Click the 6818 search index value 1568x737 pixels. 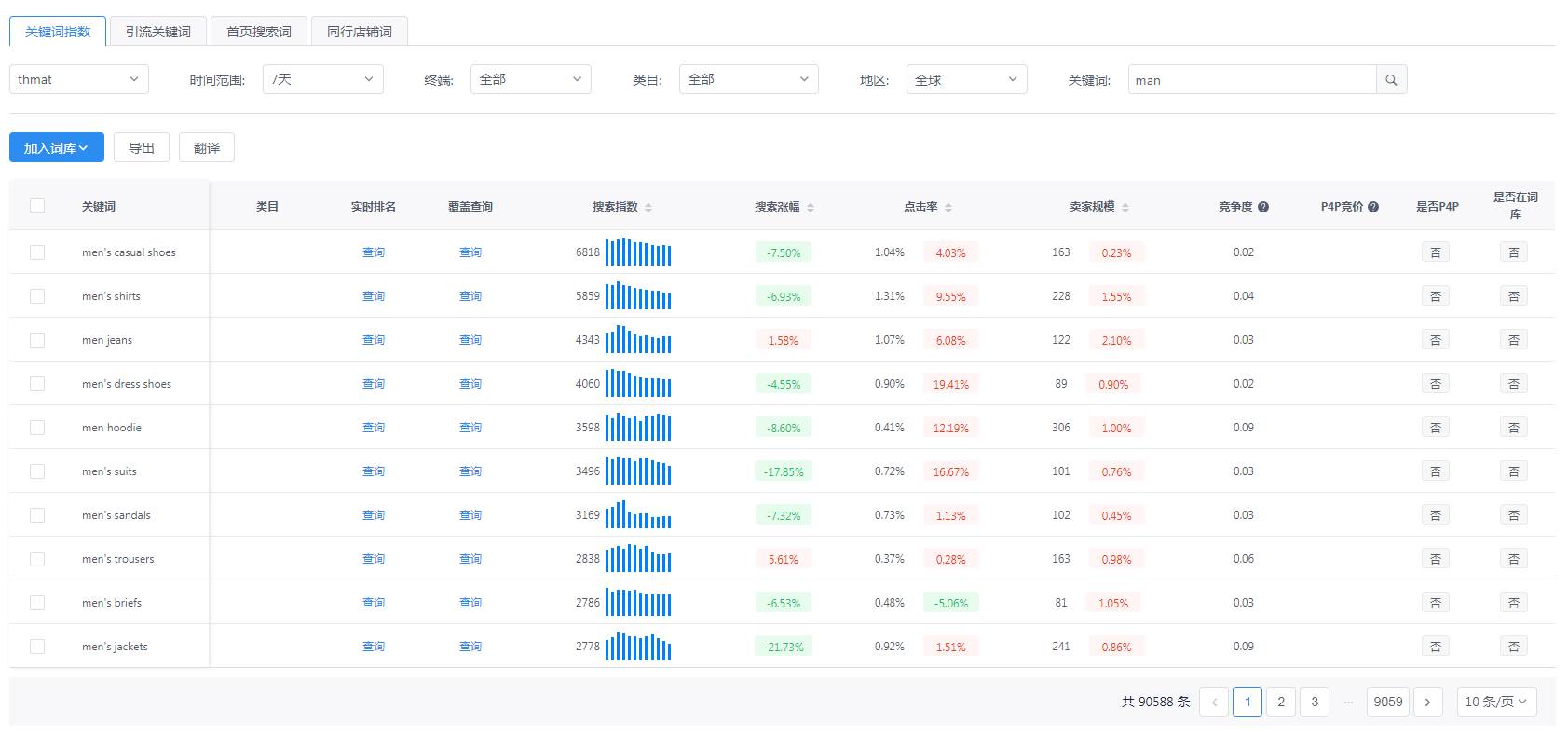(588, 252)
